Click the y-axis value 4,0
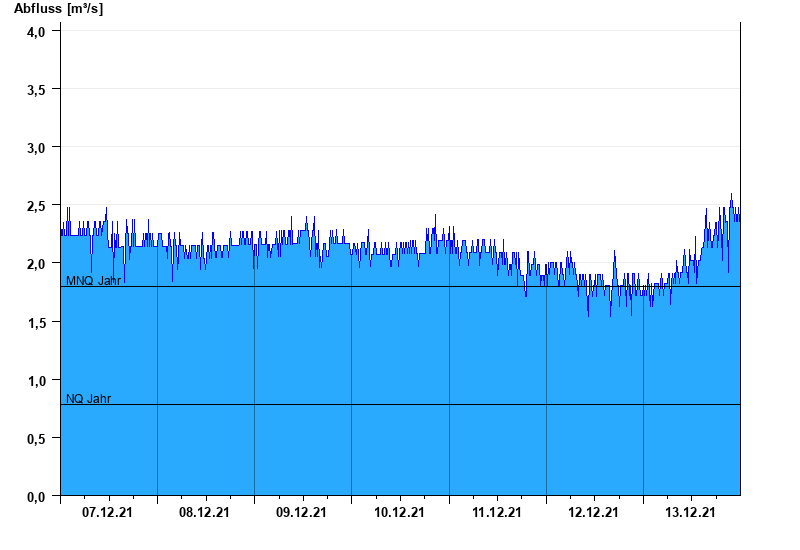Viewport: 800px width, 550px height. (36, 32)
